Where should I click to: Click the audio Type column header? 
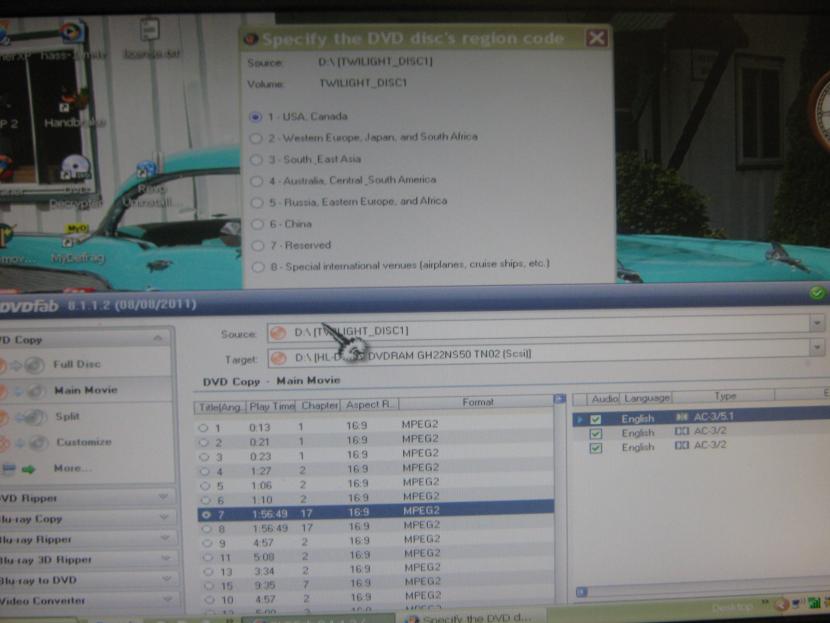pyautogui.click(x=724, y=396)
